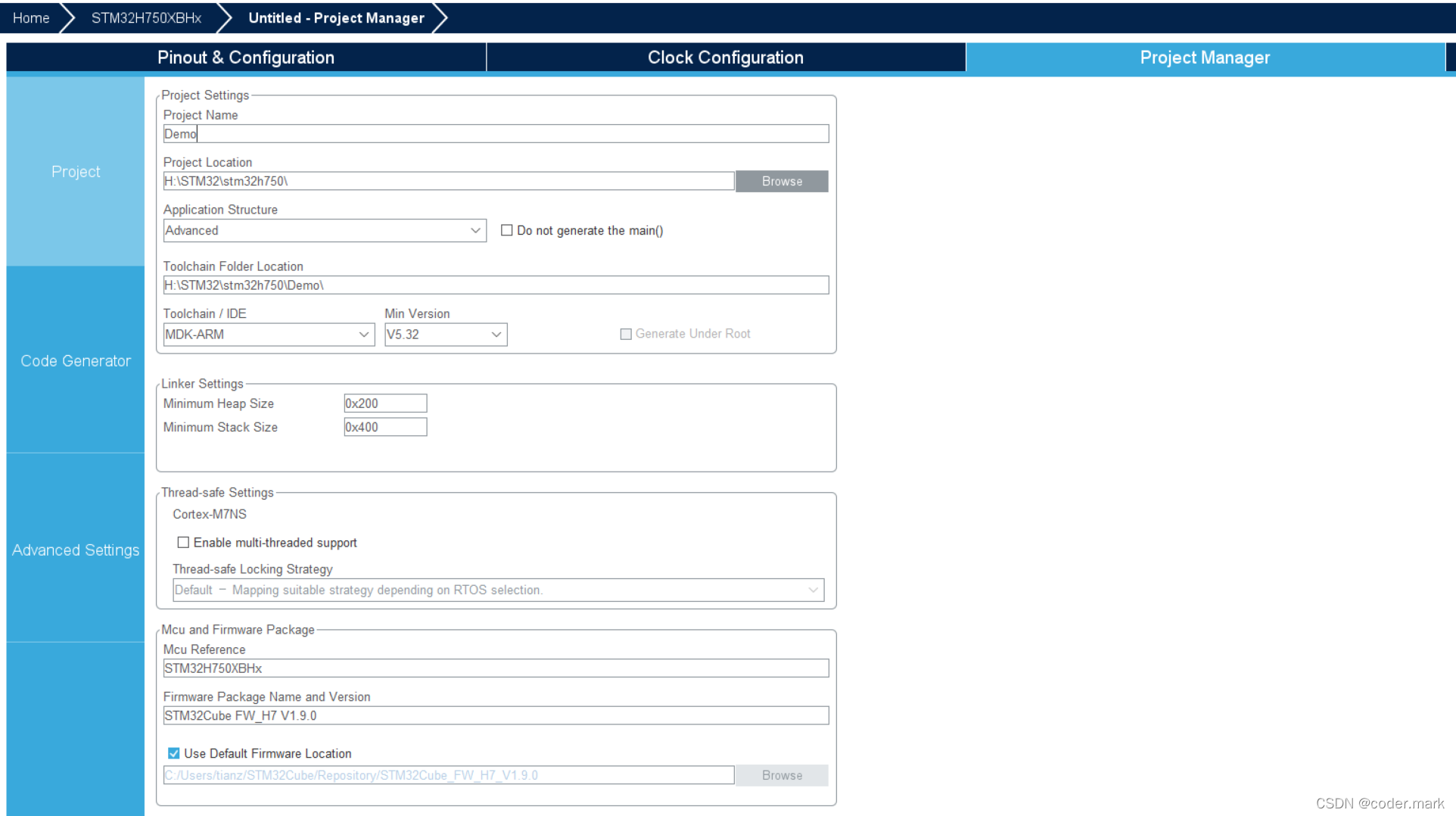Open the Project Manager tab
Viewport: 1456px width, 816px height.
[1206, 58]
